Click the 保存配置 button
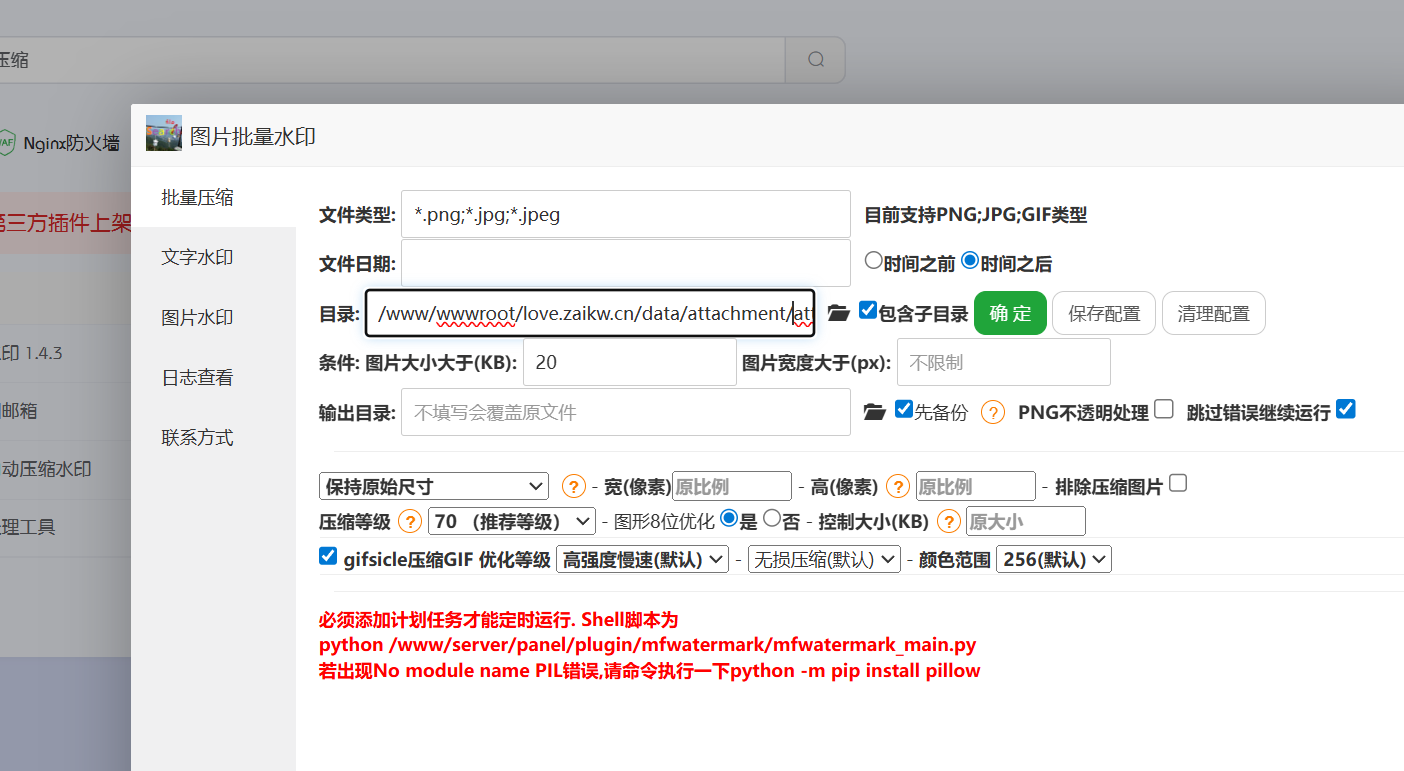The width and height of the screenshot is (1404, 771). [1103, 312]
